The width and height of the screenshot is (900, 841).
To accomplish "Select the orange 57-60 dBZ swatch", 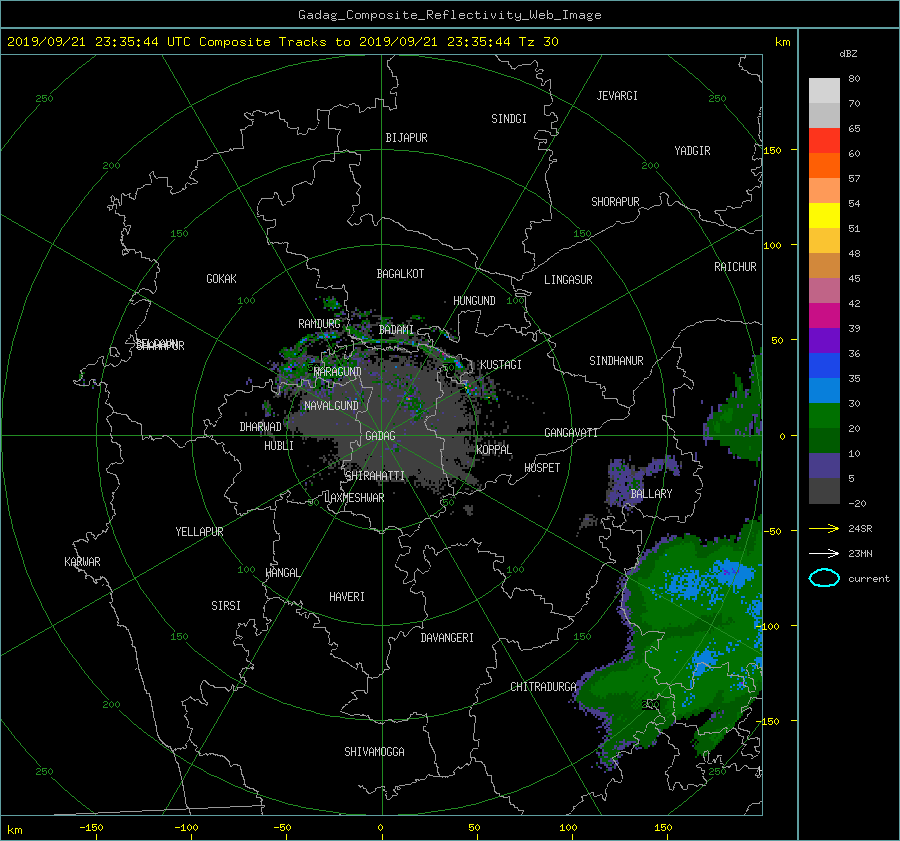I will [824, 165].
